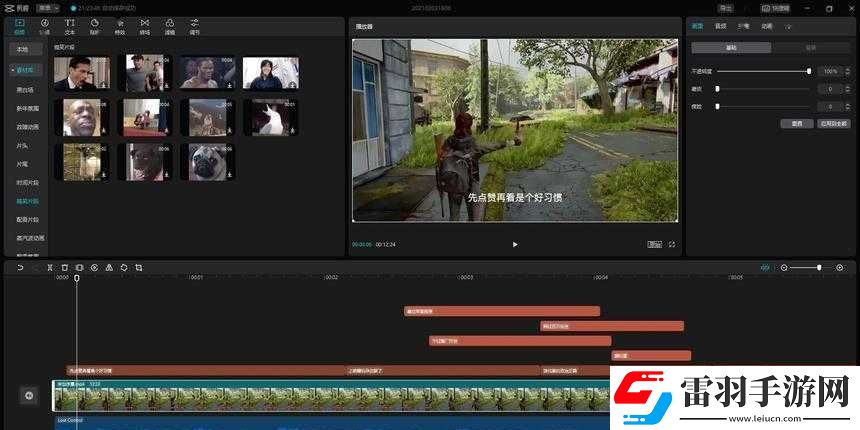Open the menu dropdown beside the Jianying logo
This screenshot has width=860, height=430.
point(48,8)
